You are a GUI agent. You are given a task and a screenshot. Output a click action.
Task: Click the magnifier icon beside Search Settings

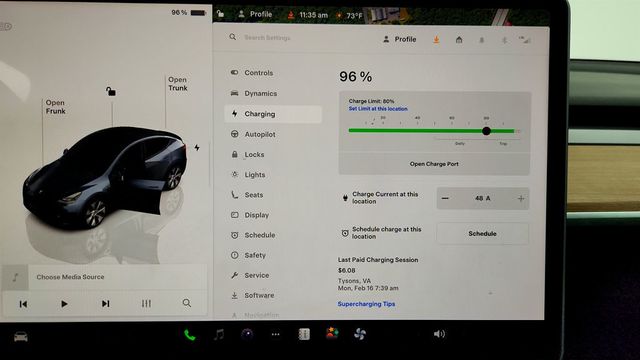pyautogui.click(x=233, y=37)
